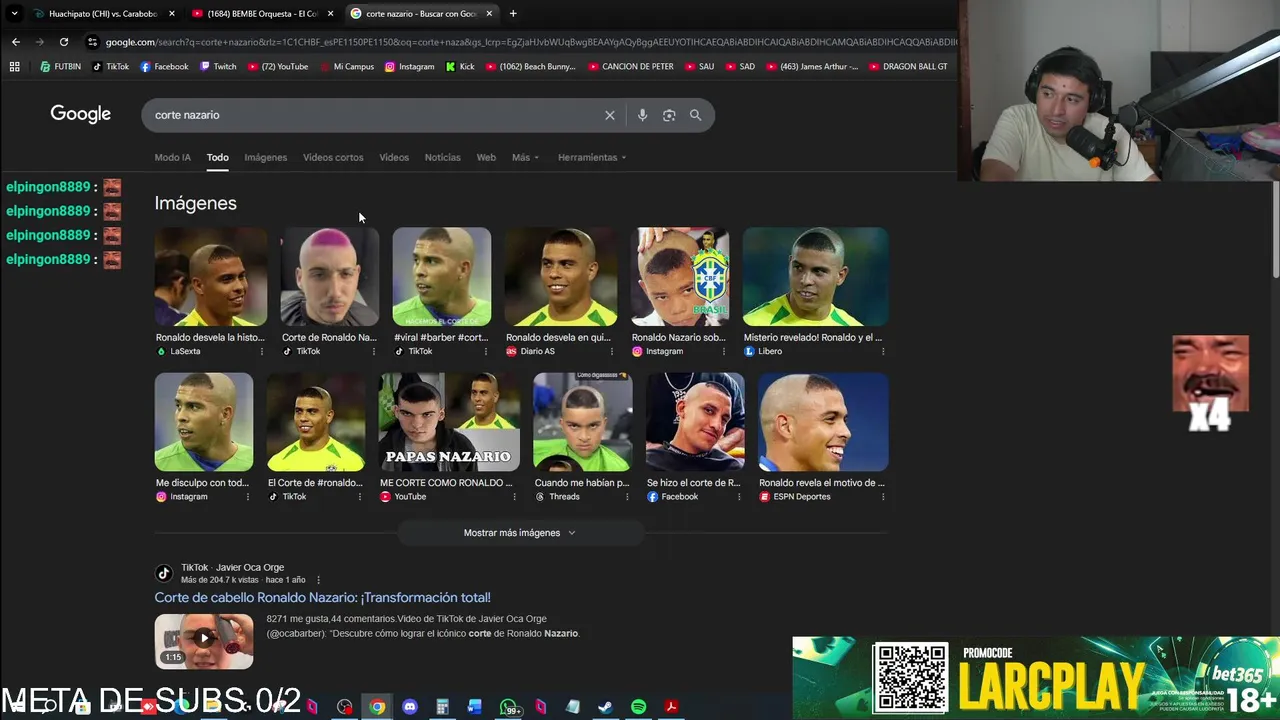The width and height of the screenshot is (1280, 720).
Task: Open the PAPAS NAZARIO YouTube thumbnail
Action: point(449,422)
